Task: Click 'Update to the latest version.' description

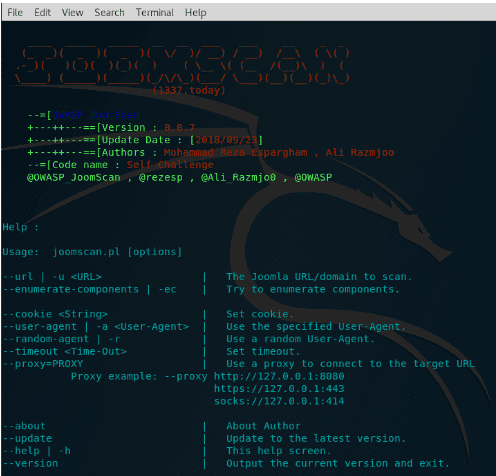Action: (316, 439)
